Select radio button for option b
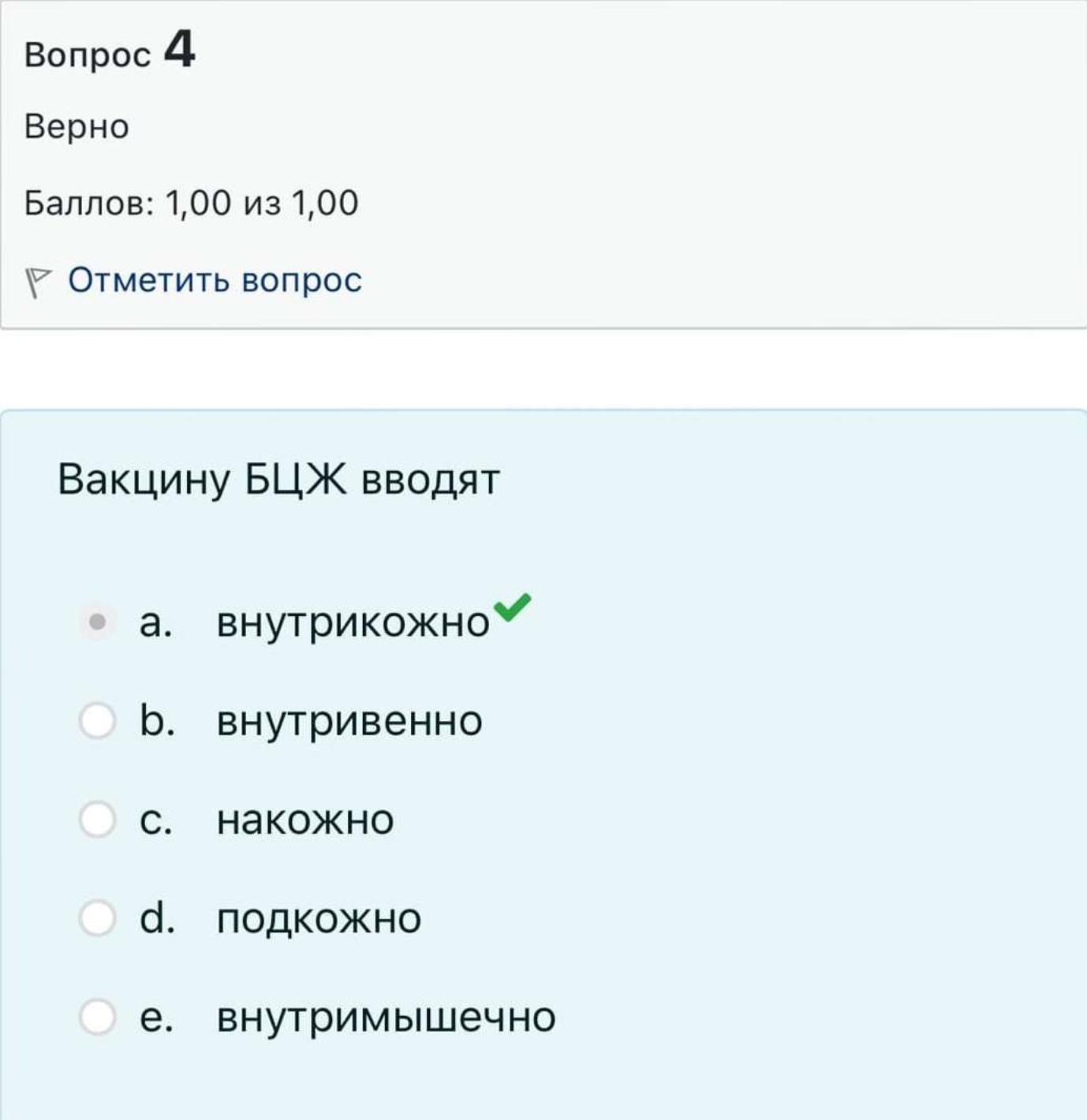The image size is (1087, 1120). (98, 721)
